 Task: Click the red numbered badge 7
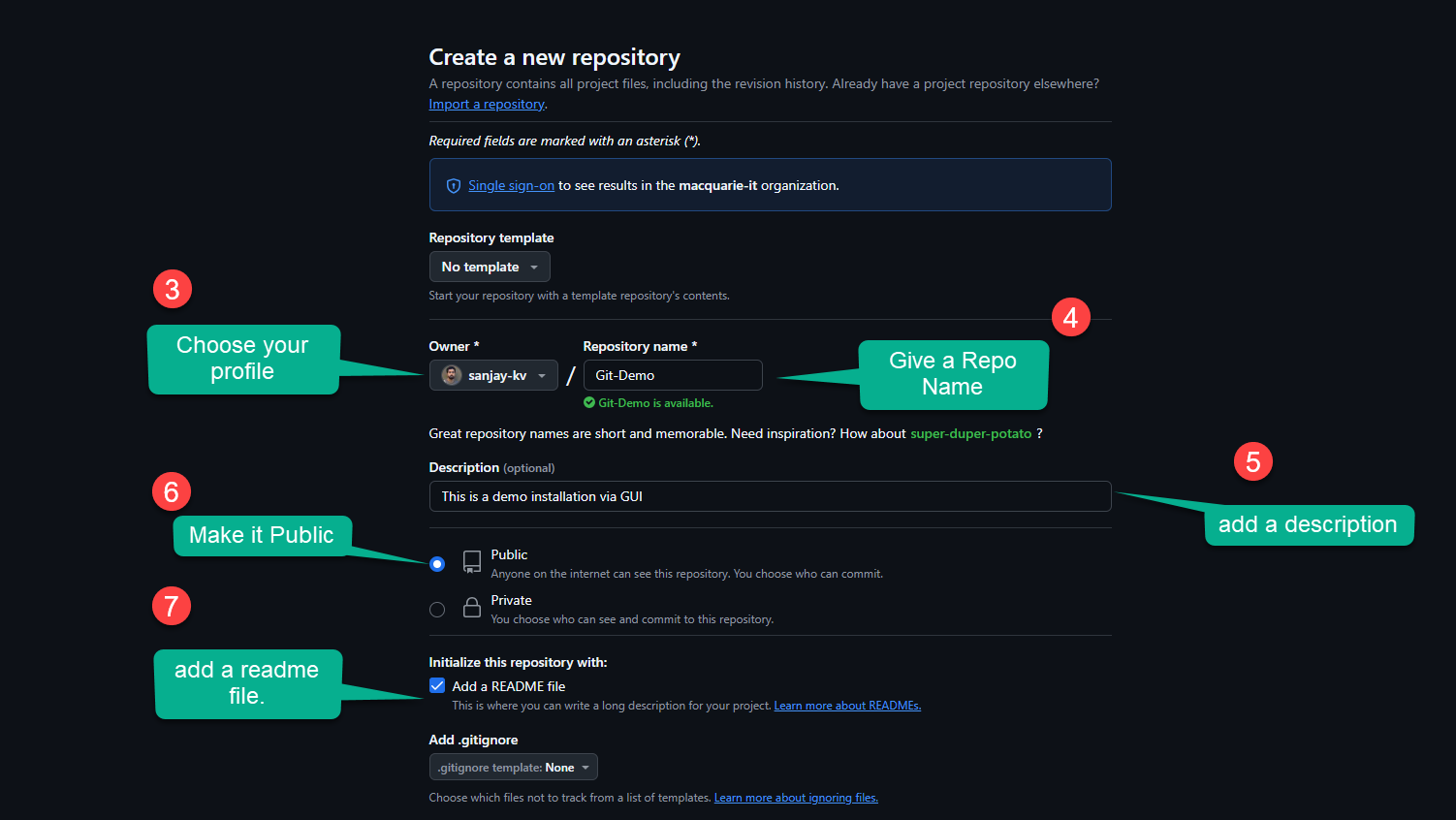click(172, 605)
